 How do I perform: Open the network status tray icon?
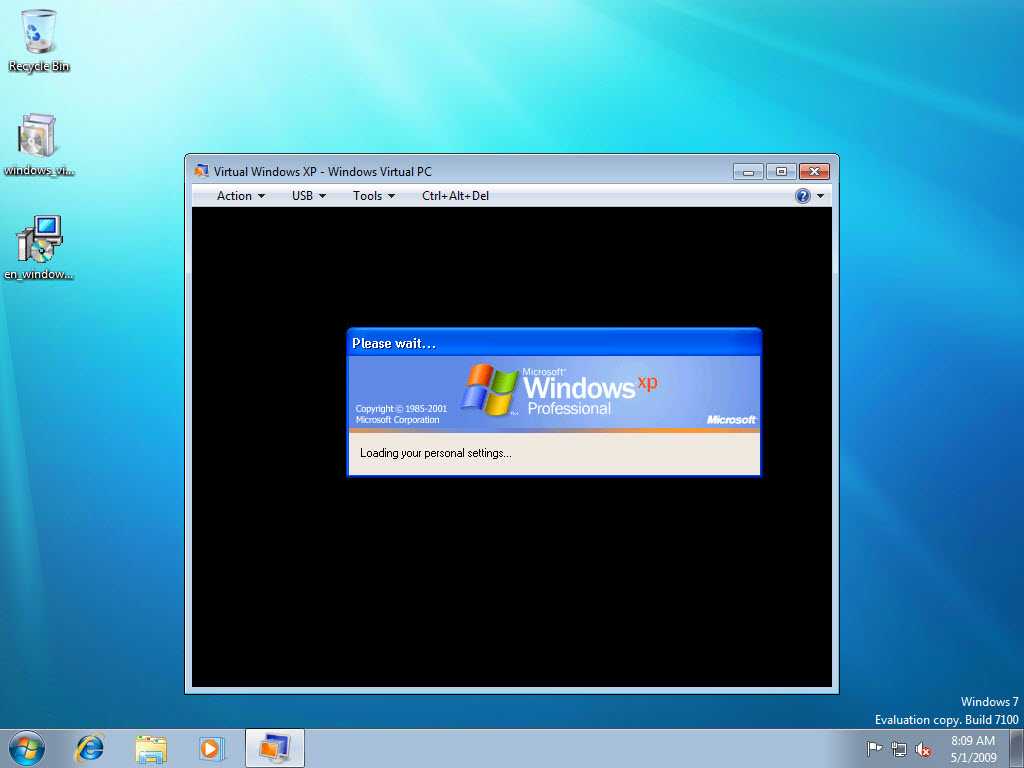point(899,750)
